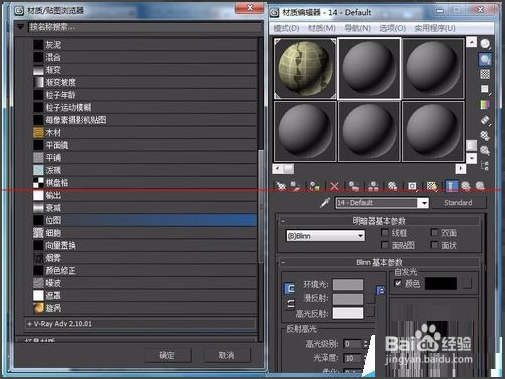Screen dimensions: 505x379
Task: Enable the 面贴图 face map checkbox
Action: 385,245
